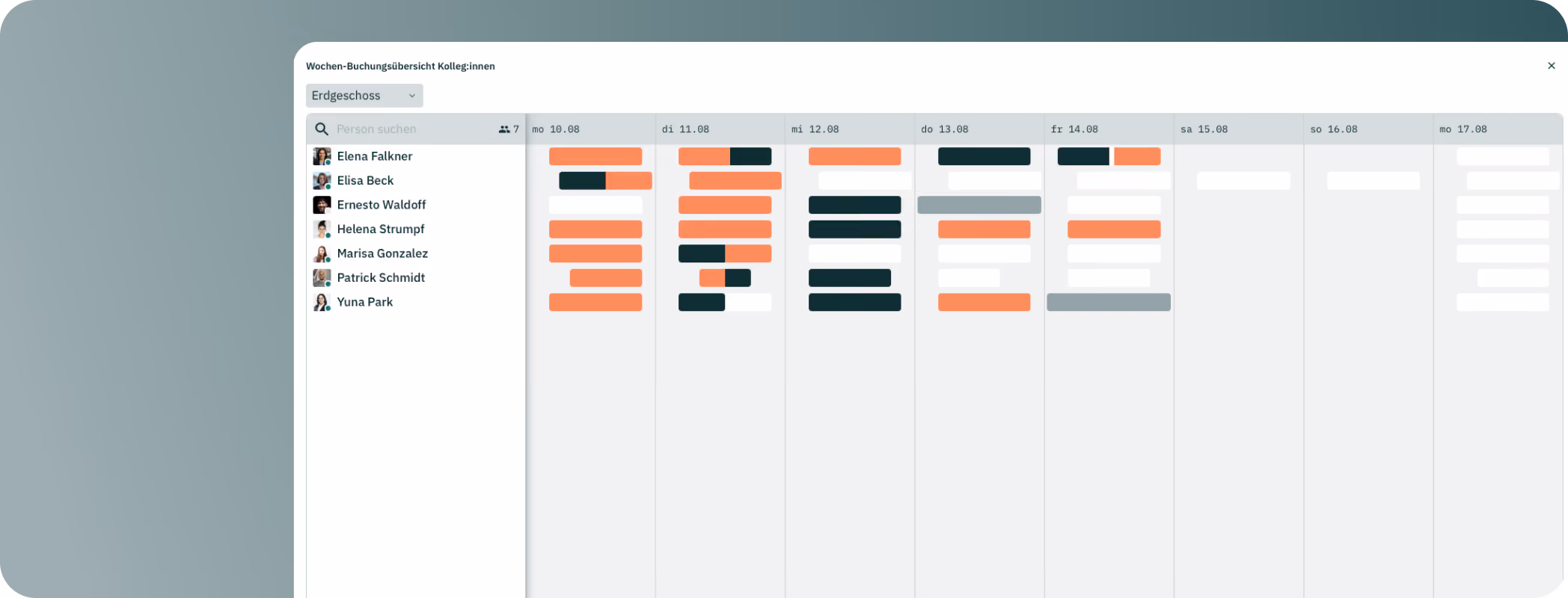This screenshot has height=598, width=1568.
Task: Click Elisa Beck's profile picture
Action: (x=322, y=180)
